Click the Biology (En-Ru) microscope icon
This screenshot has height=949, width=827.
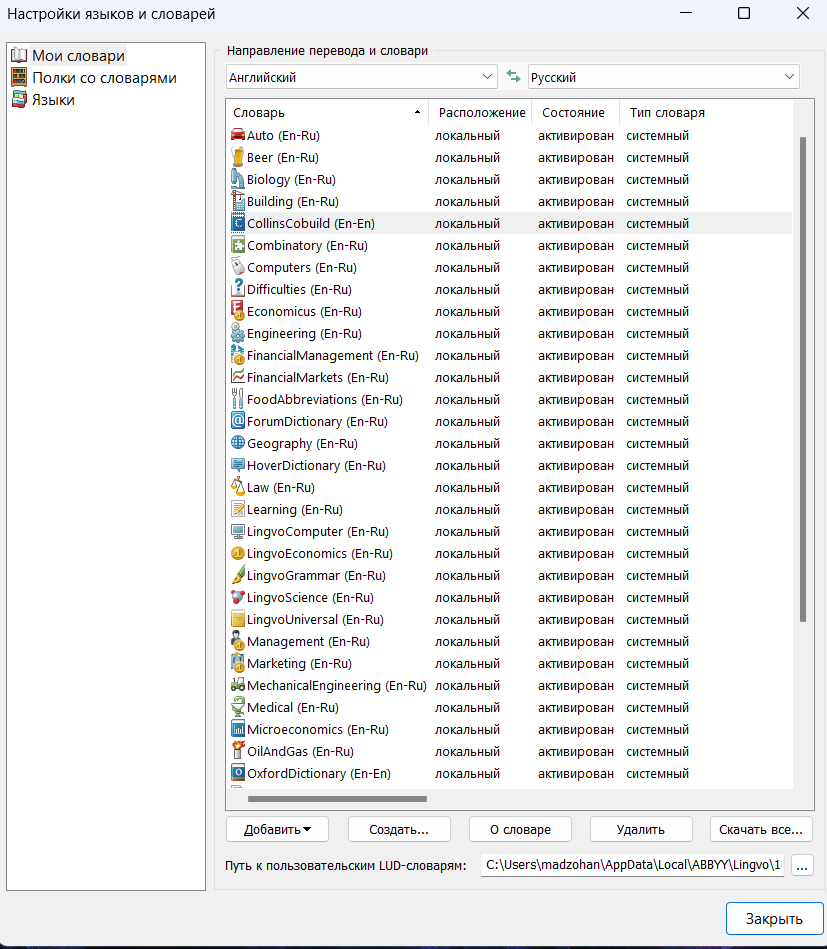click(238, 179)
